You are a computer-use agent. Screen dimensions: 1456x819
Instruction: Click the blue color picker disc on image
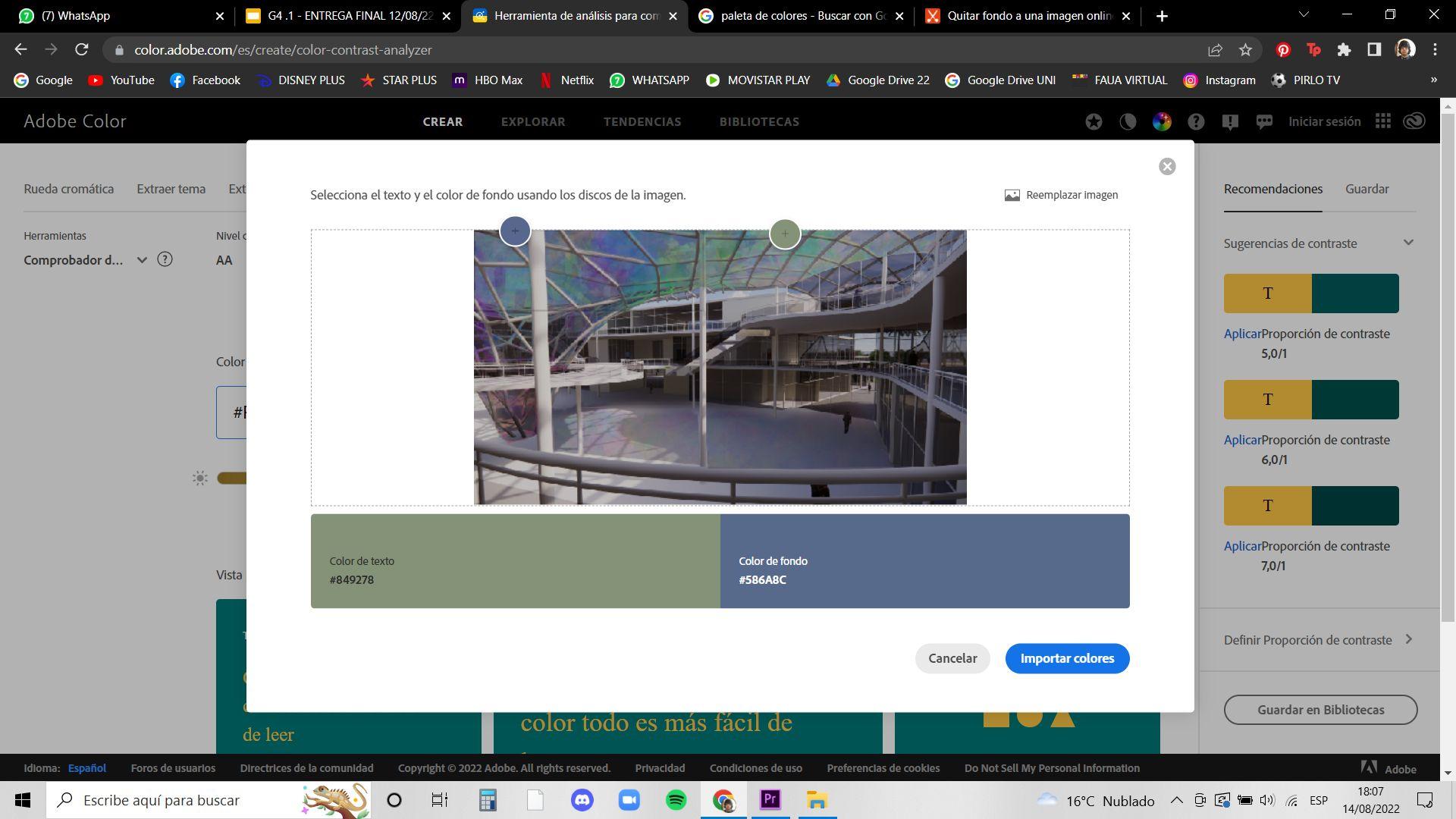(515, 231)
